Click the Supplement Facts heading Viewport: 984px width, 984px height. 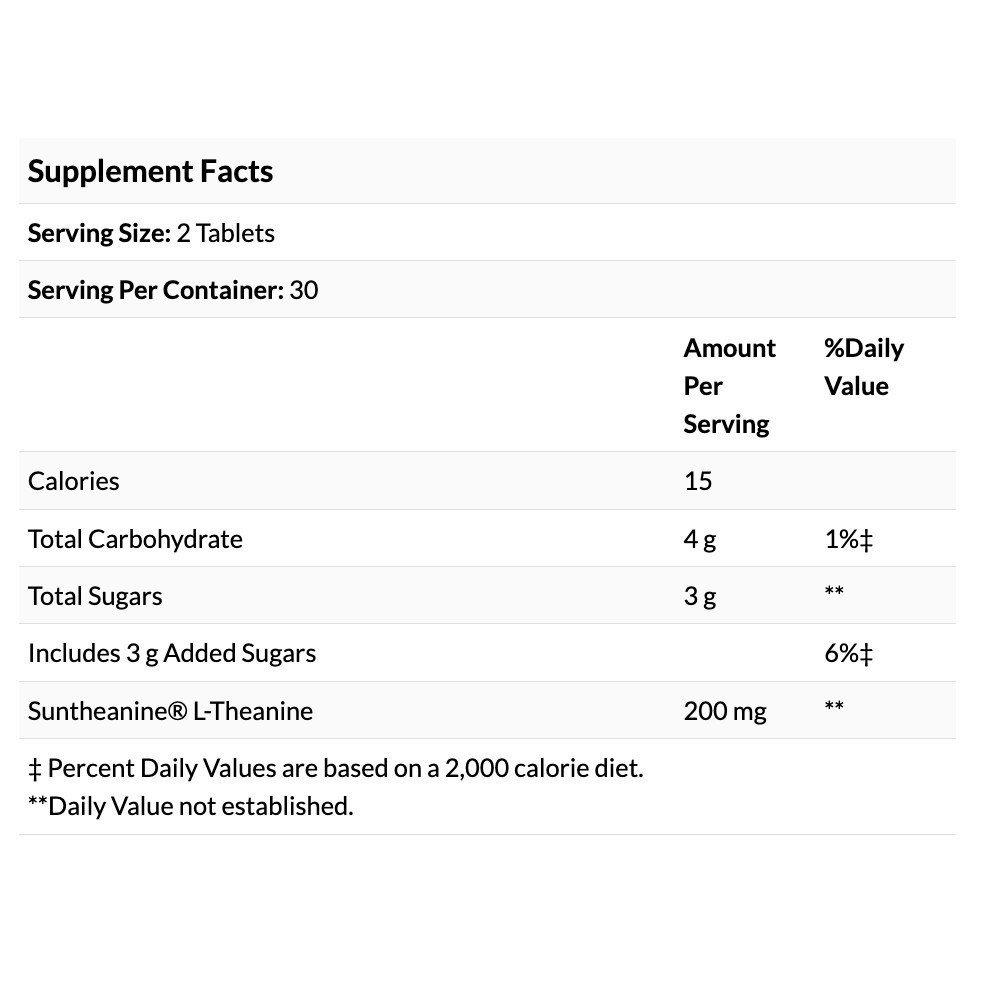click(150, 171)
